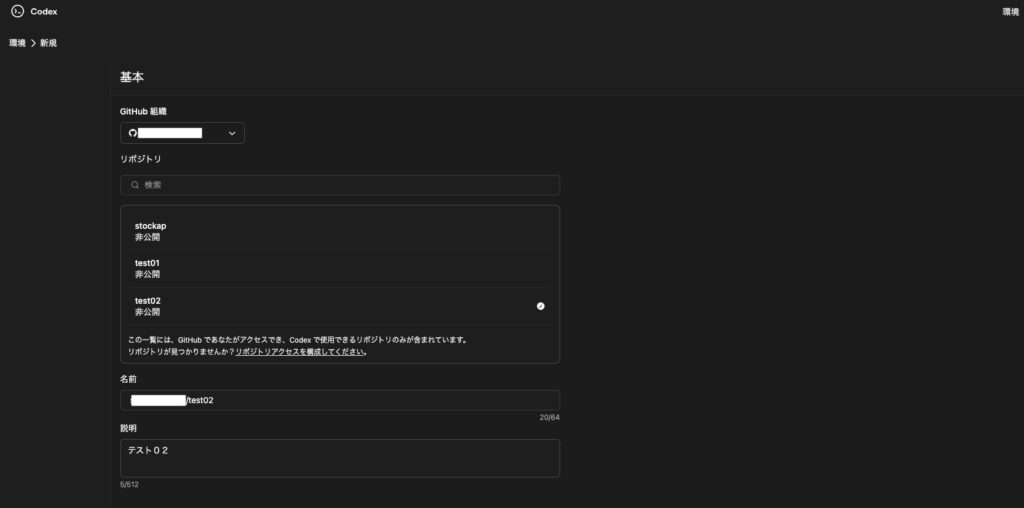Click the 基本 section heading
The image size is (1024, 508).
132,77
